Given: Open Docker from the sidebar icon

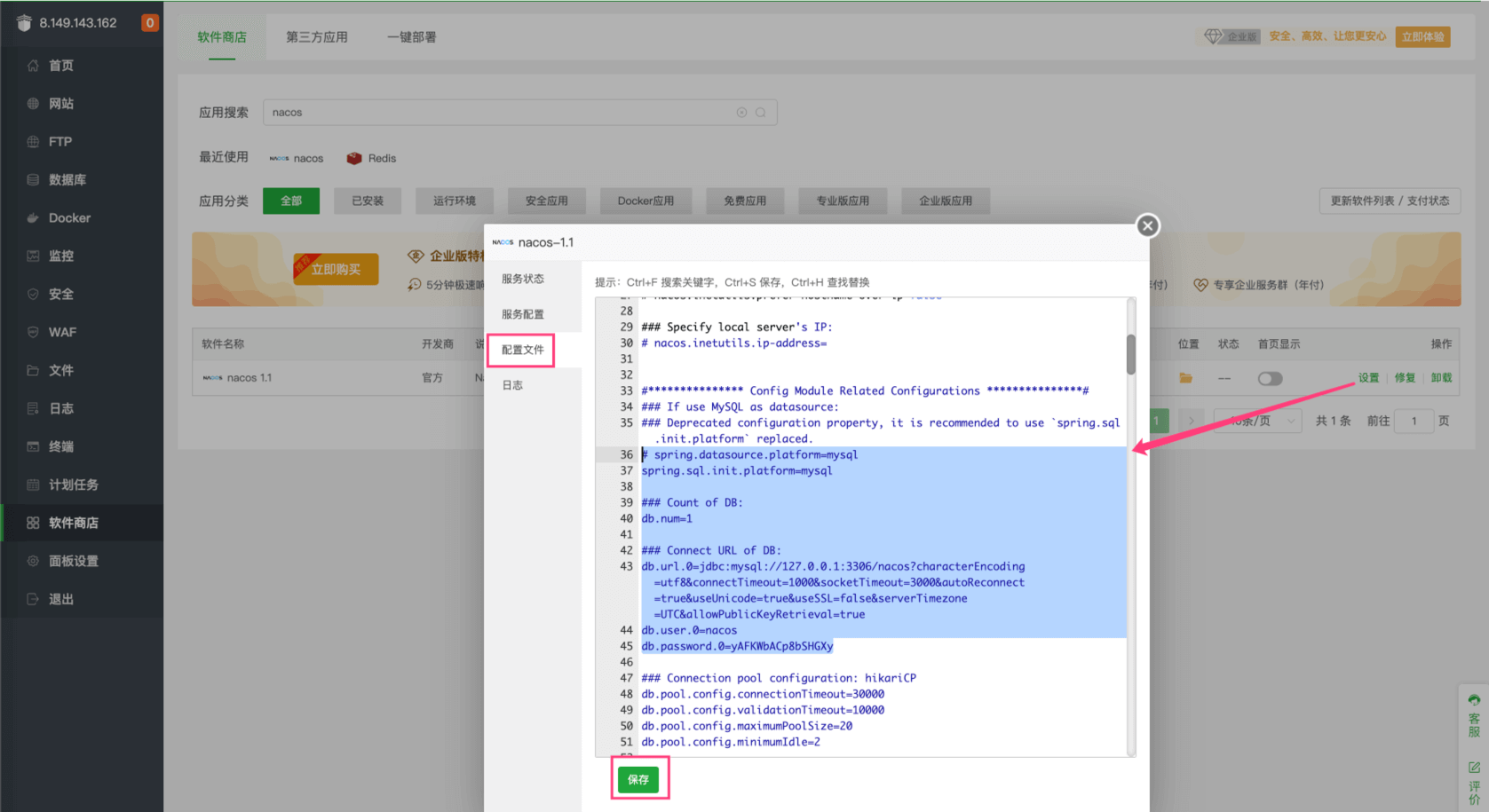Looking at the screenshot, I should (x=33, y=218).
